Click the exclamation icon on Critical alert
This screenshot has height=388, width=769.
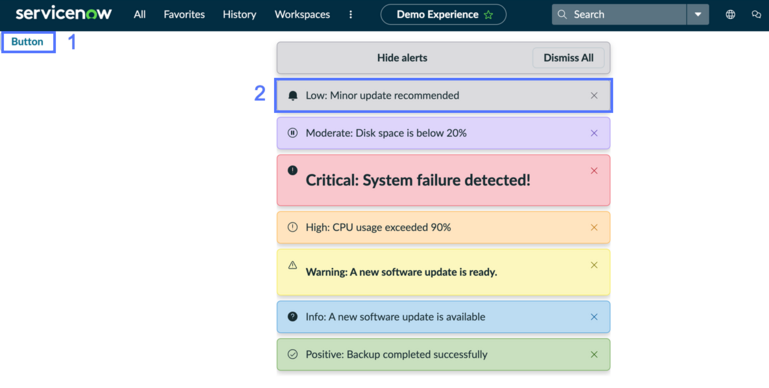pyautogui.click(x=293, y=170)
